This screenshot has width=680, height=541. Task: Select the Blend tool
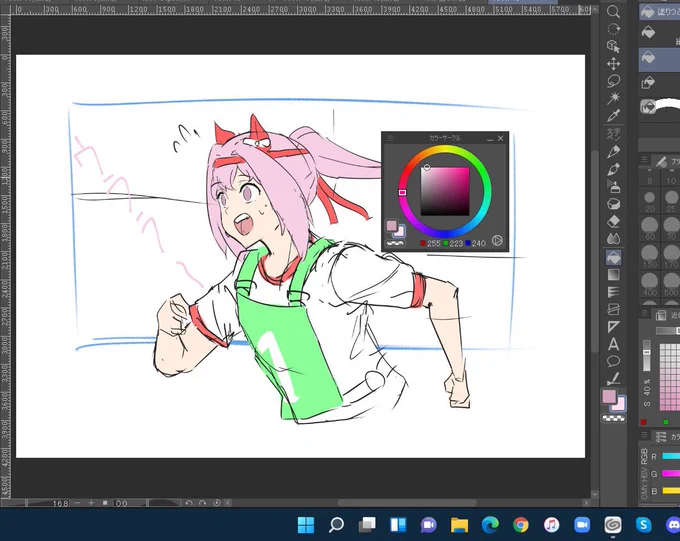(x=613, y=239)
